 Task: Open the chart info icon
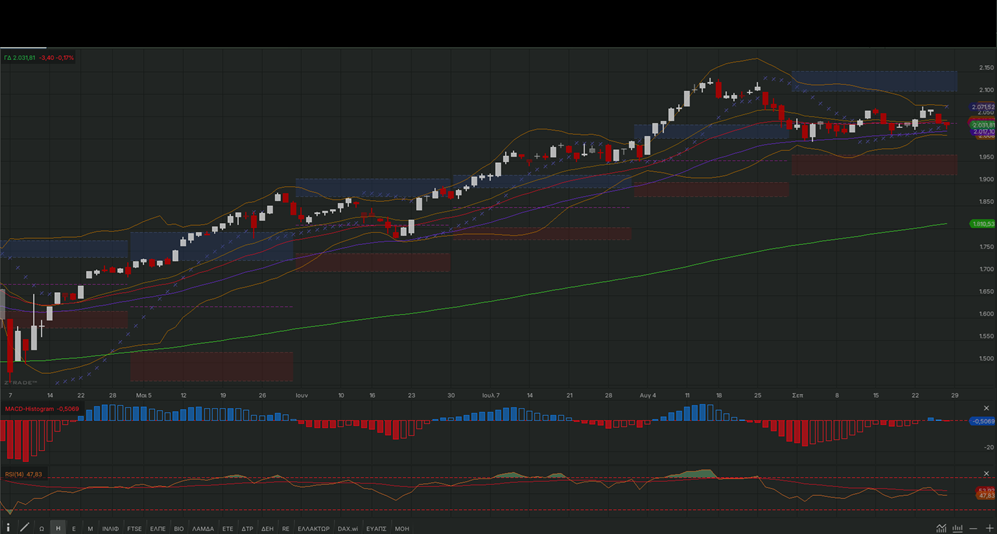[8, 528]
